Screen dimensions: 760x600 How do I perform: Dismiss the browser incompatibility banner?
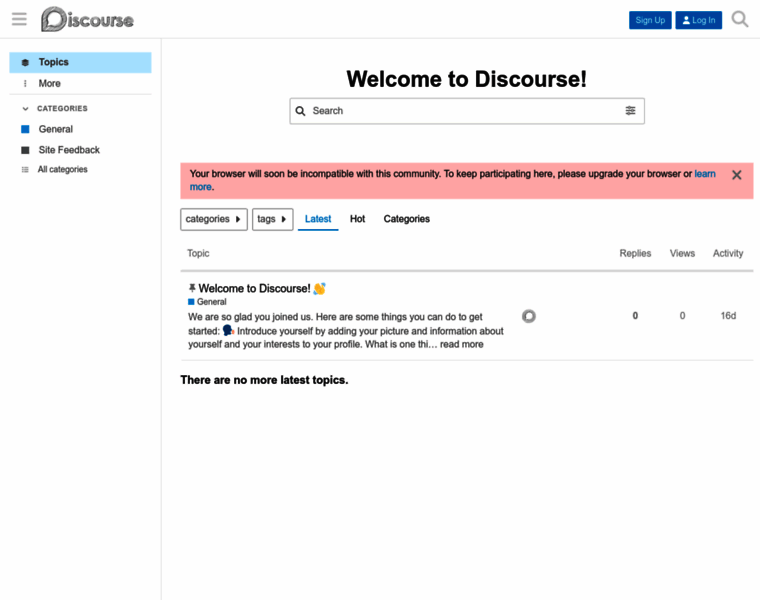tap(736, 175)
